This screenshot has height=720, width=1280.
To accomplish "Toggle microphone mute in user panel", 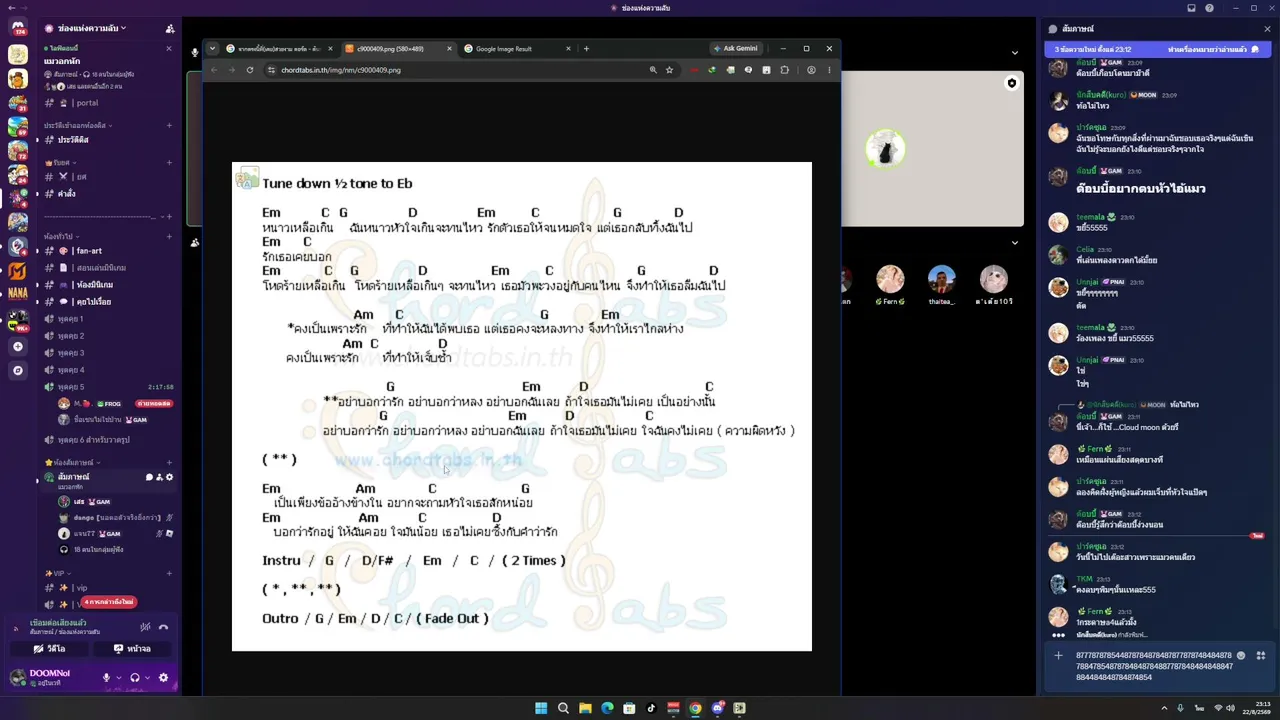I will (106, 678).
